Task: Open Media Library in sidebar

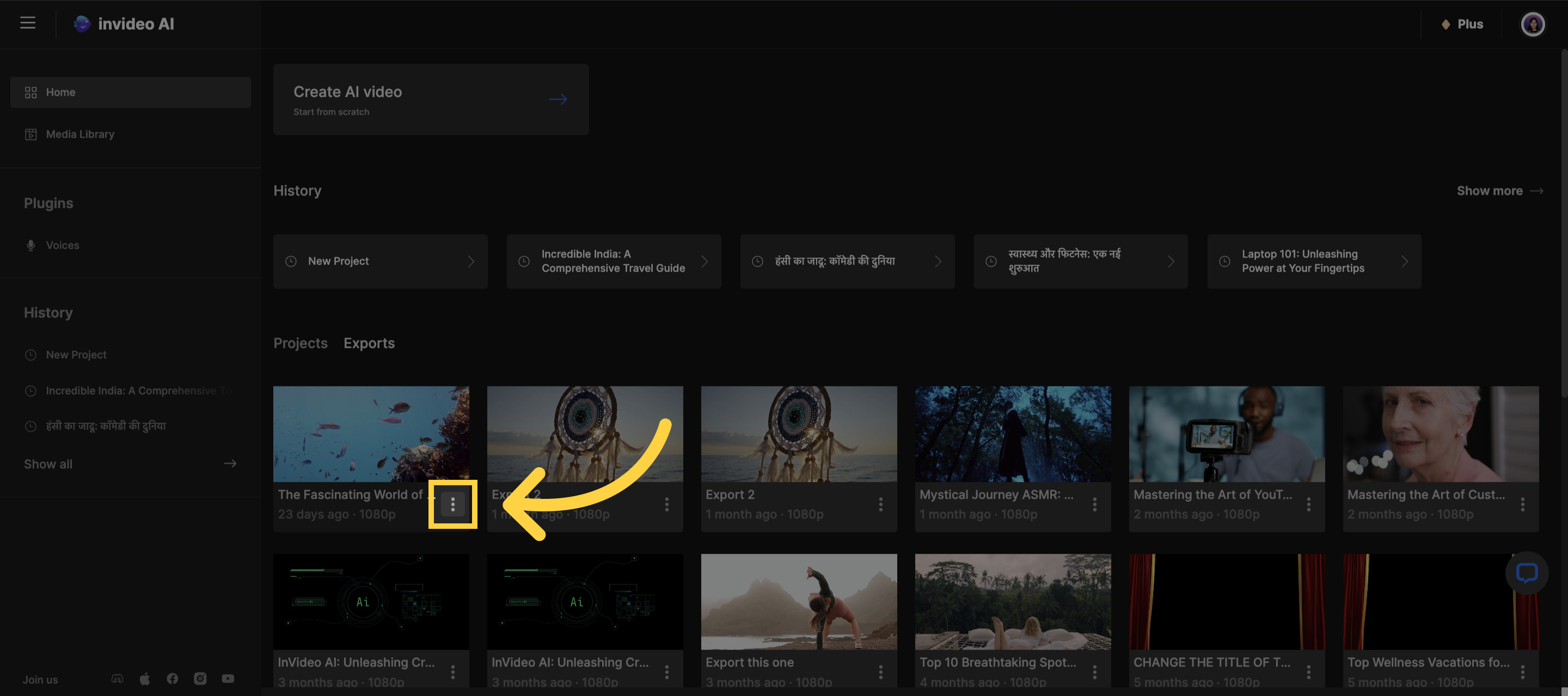Action: (x=79, y=134)
